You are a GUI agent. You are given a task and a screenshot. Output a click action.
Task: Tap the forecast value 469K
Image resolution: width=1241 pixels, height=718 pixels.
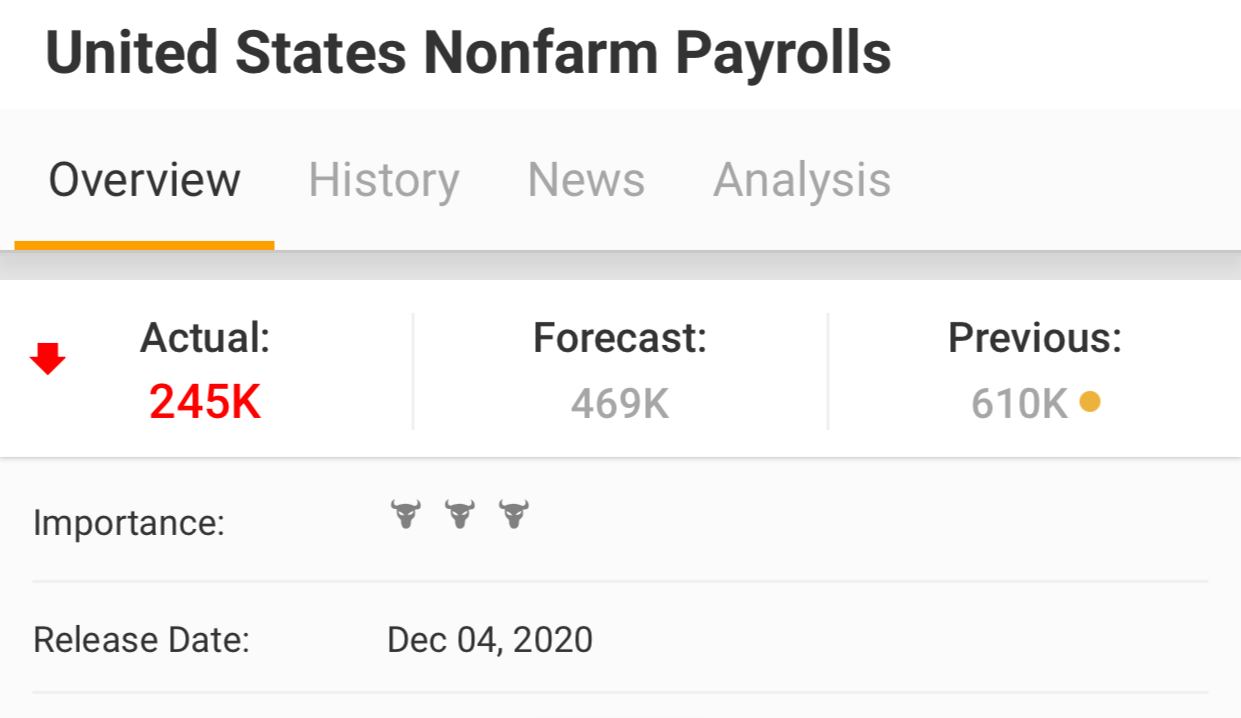[620, 404]
